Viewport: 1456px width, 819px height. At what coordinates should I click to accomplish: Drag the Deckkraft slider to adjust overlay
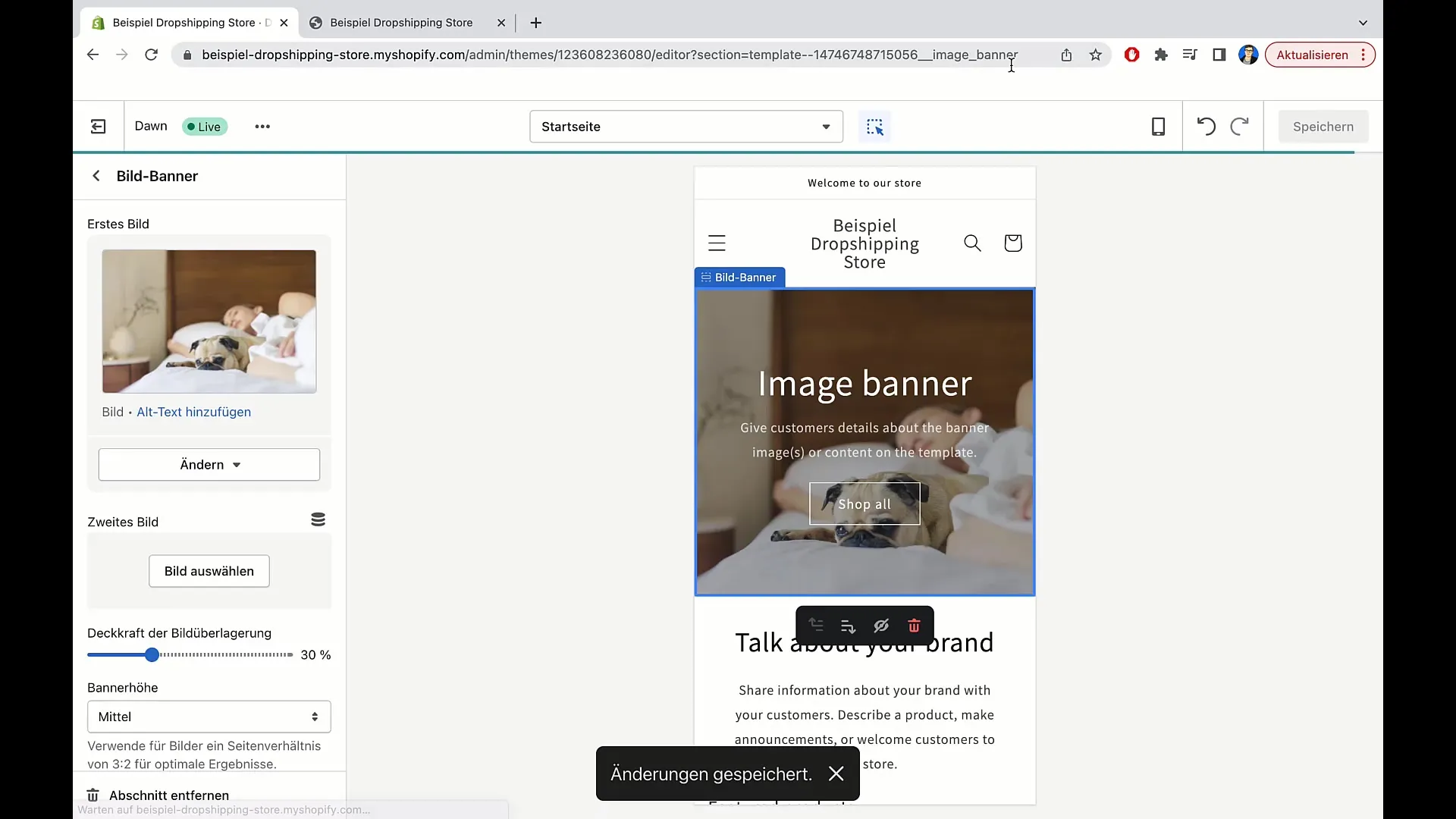152,654
